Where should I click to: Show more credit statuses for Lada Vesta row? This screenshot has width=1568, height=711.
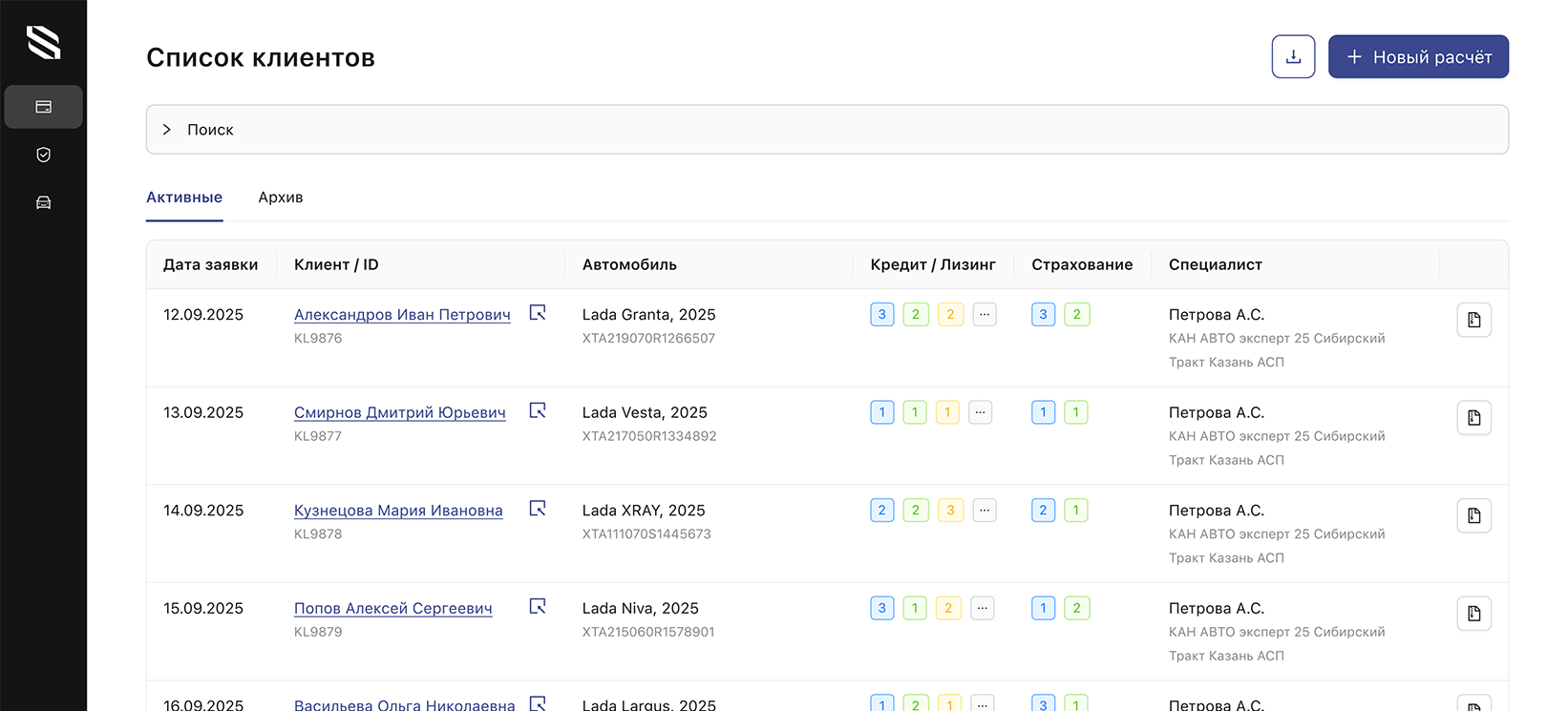981,412
